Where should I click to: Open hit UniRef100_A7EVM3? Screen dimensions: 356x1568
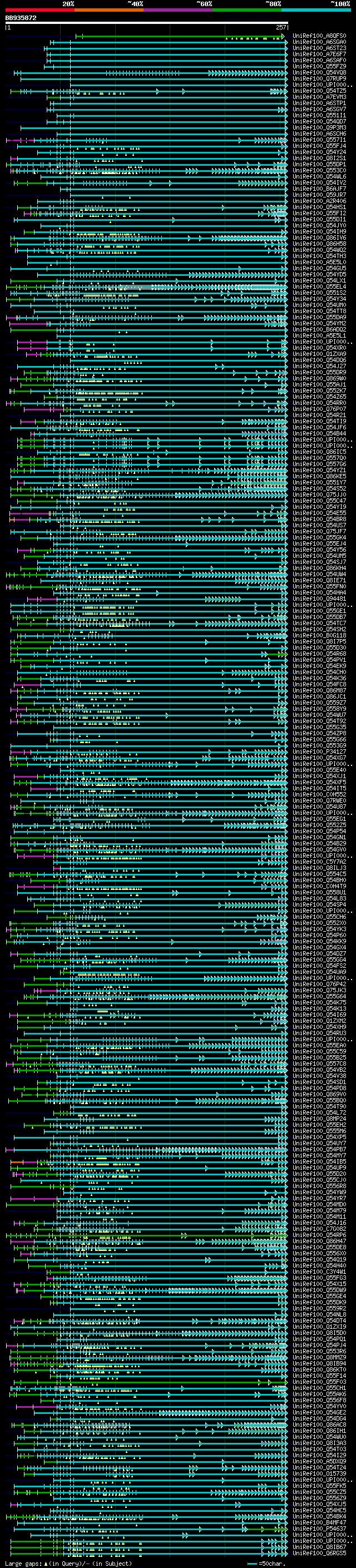point(319,97)
